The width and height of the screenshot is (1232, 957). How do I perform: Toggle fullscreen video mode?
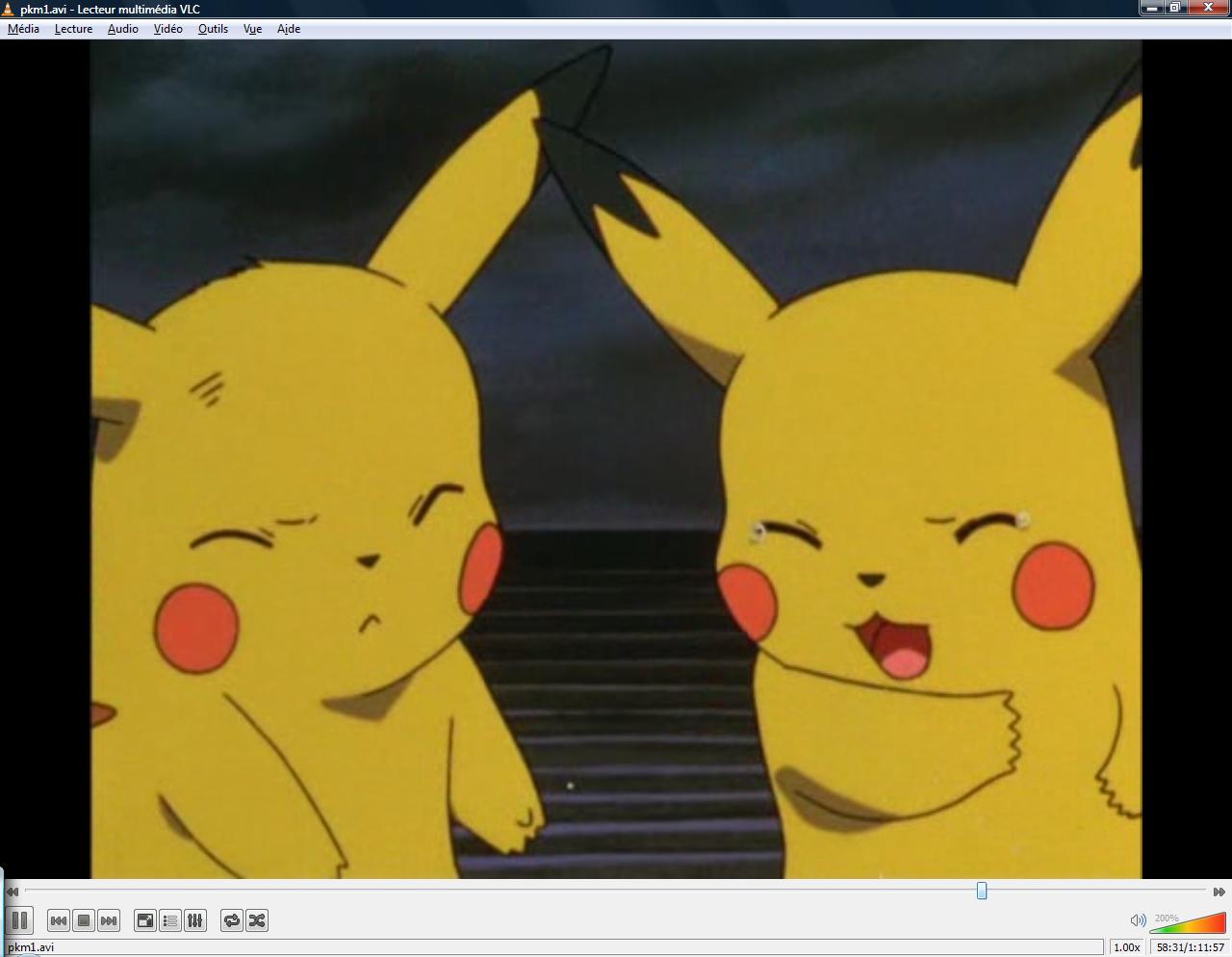pyautogui.click(x=145, y=920)
